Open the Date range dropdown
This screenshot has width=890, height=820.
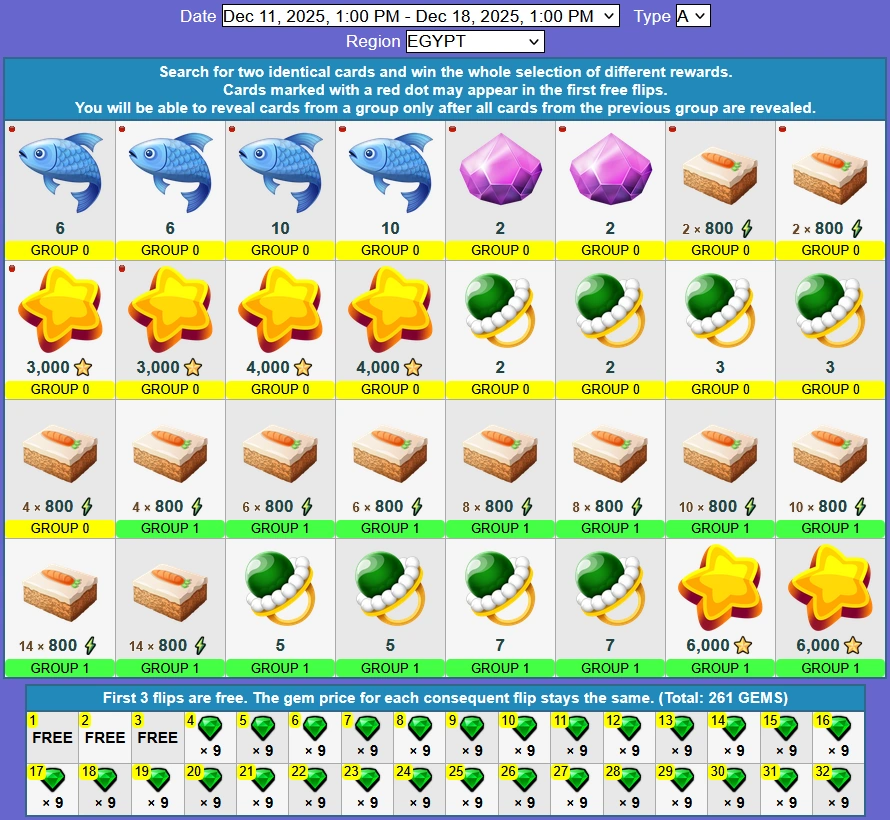420,16
